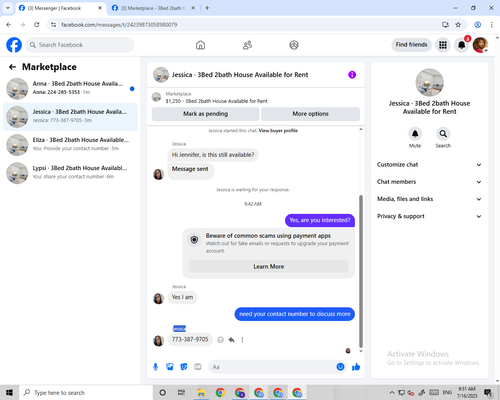Open Lypsi's conversation in list
Image resolution: width=500 pixels, height=400 pixels.
click(x=70, y=173)
